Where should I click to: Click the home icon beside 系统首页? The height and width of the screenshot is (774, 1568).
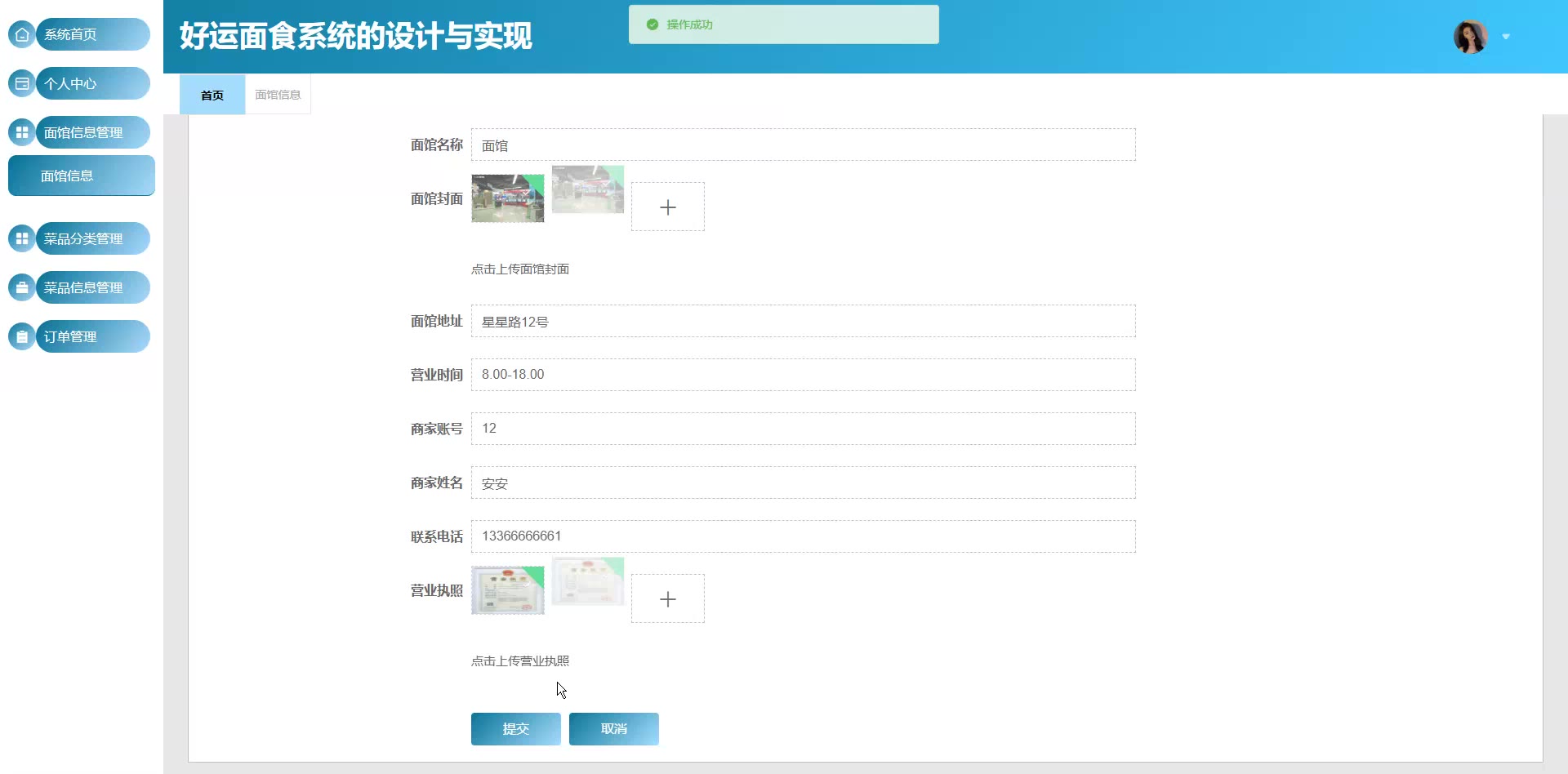click(x=22, y=34)
